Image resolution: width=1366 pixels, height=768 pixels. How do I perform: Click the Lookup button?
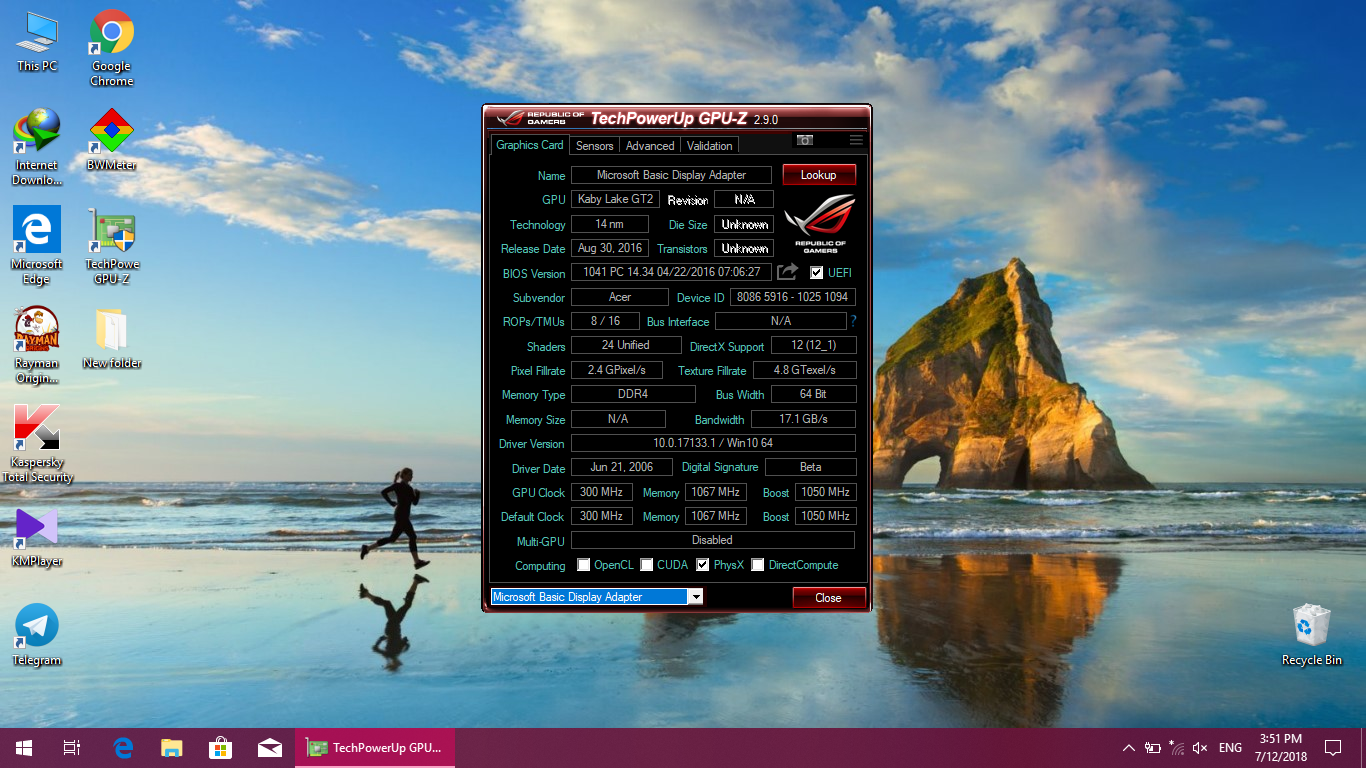point(819,175)
